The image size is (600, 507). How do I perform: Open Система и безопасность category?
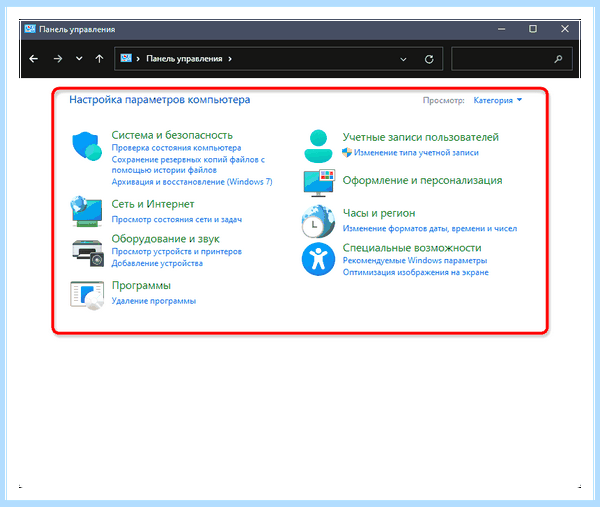(172, 135)
